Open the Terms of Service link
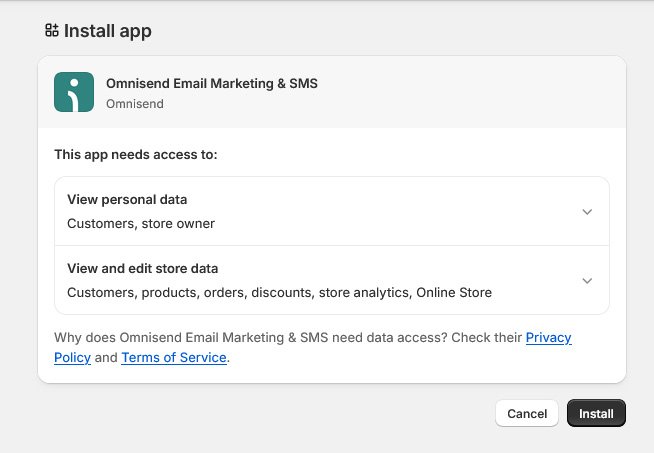 174,357
